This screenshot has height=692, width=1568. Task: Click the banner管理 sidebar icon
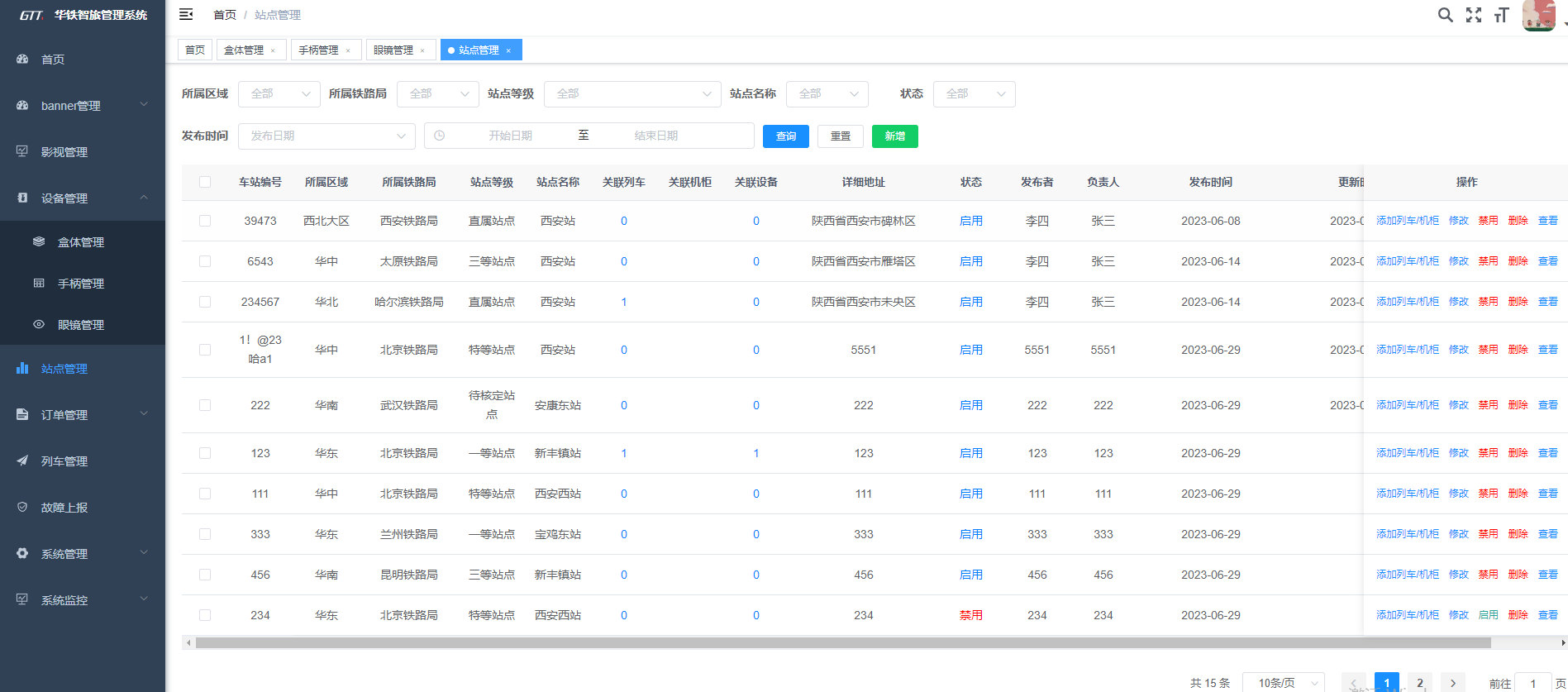(22, 105)
